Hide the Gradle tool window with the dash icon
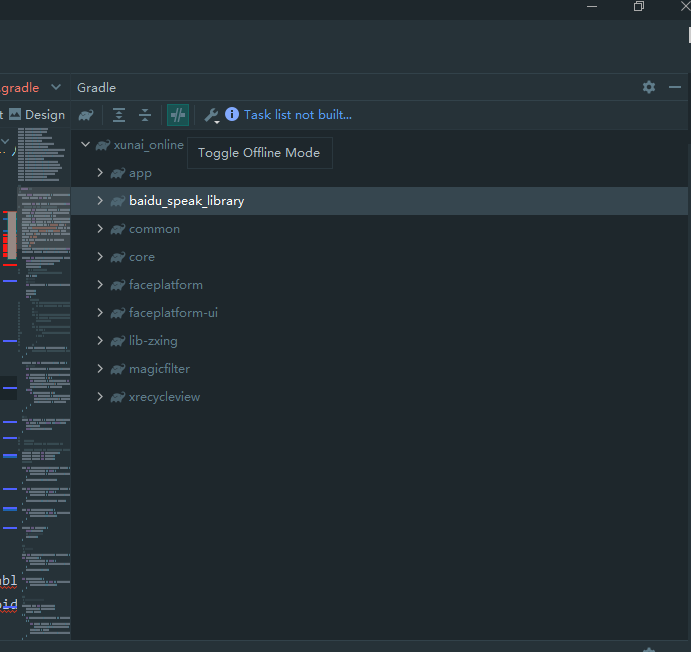The image size is (691, 652). 675,87
